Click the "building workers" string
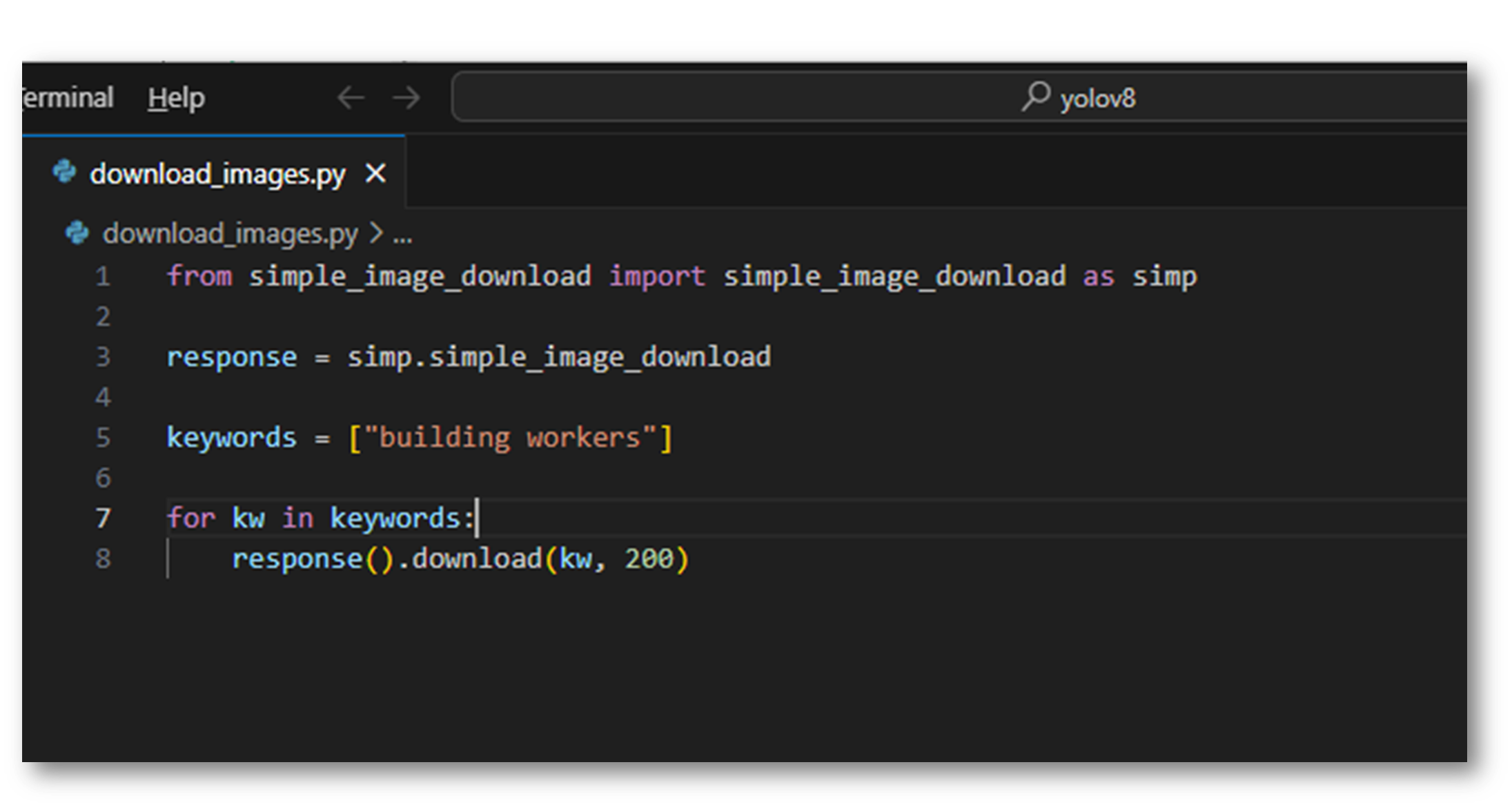This screenshot has width=1512, height=807. 510,438
